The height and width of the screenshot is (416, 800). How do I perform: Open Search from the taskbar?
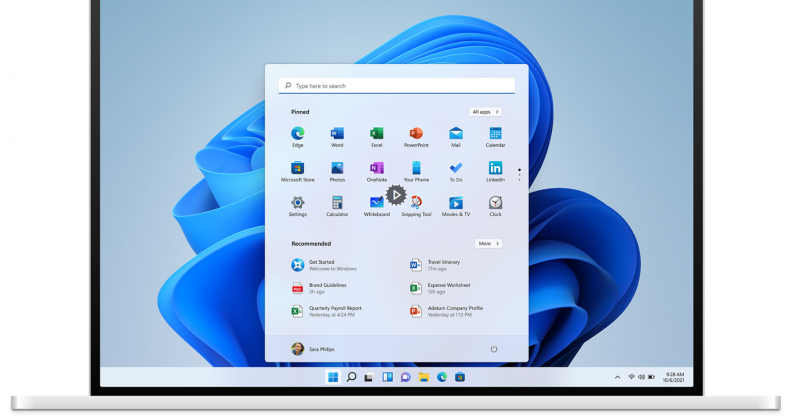coord(351,377)
